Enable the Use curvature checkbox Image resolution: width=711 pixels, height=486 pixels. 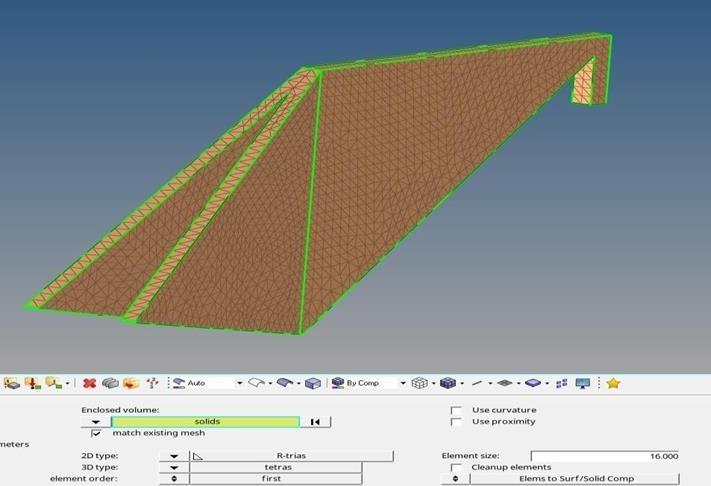[456, 410]
